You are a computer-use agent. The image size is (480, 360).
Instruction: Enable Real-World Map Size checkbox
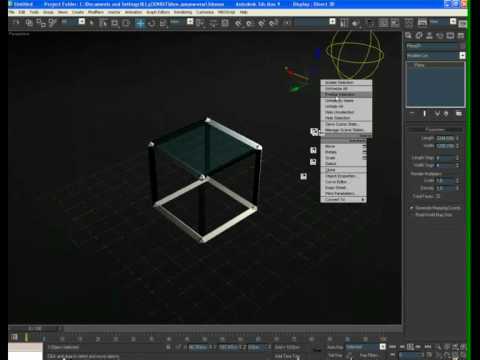pos(412,215)
